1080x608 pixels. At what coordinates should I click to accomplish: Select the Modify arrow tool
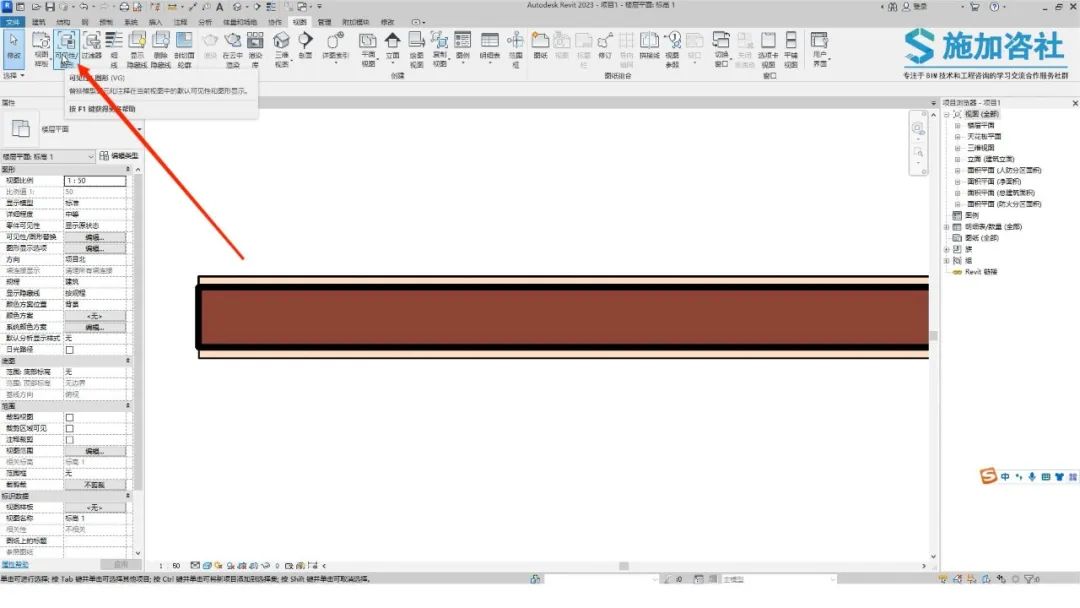tap(13, 46)
